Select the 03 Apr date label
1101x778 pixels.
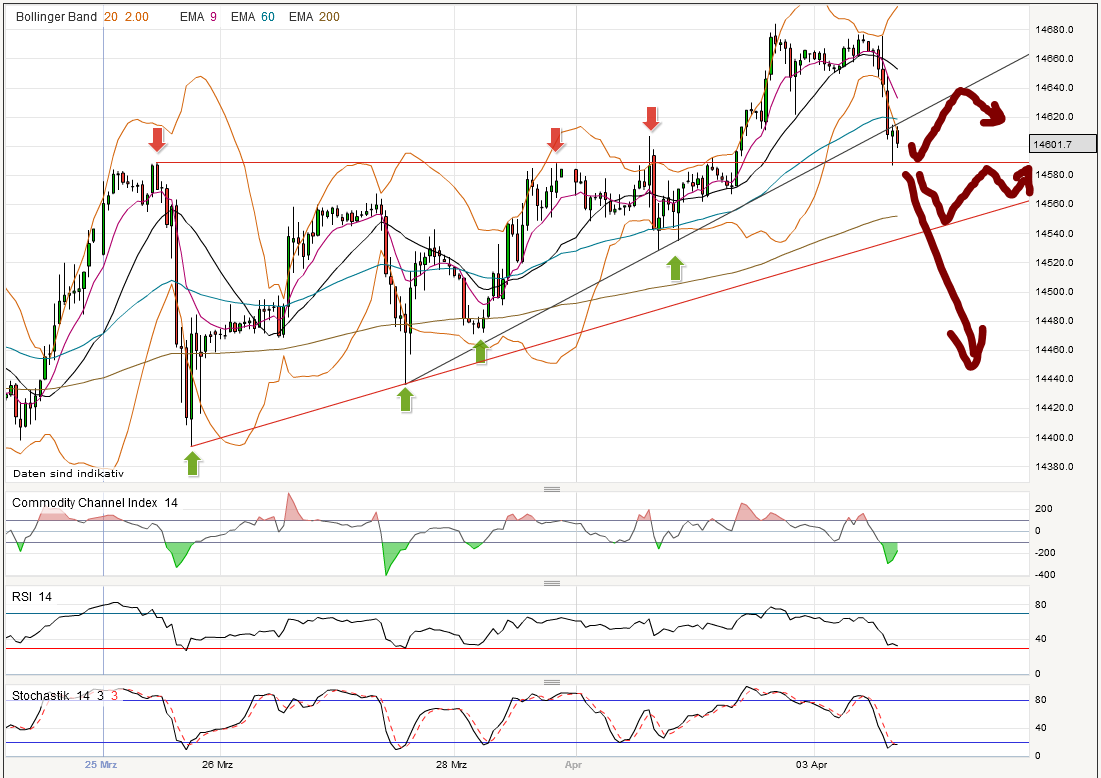pos(812,765)
